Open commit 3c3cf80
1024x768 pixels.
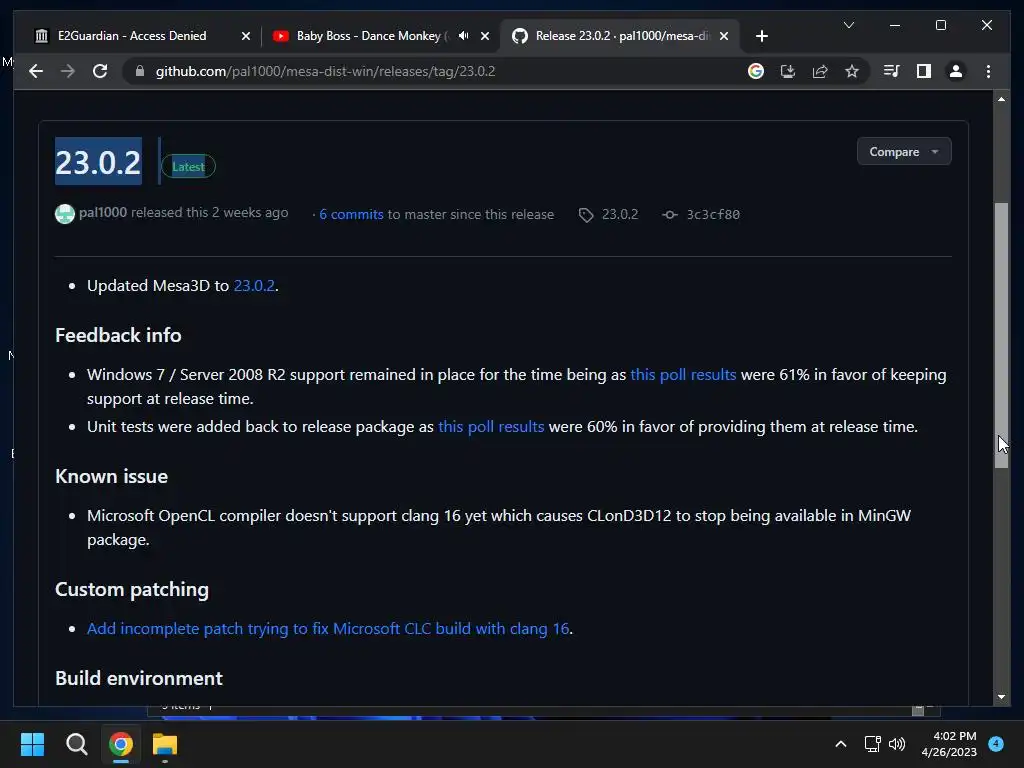(x=701, y=214)
